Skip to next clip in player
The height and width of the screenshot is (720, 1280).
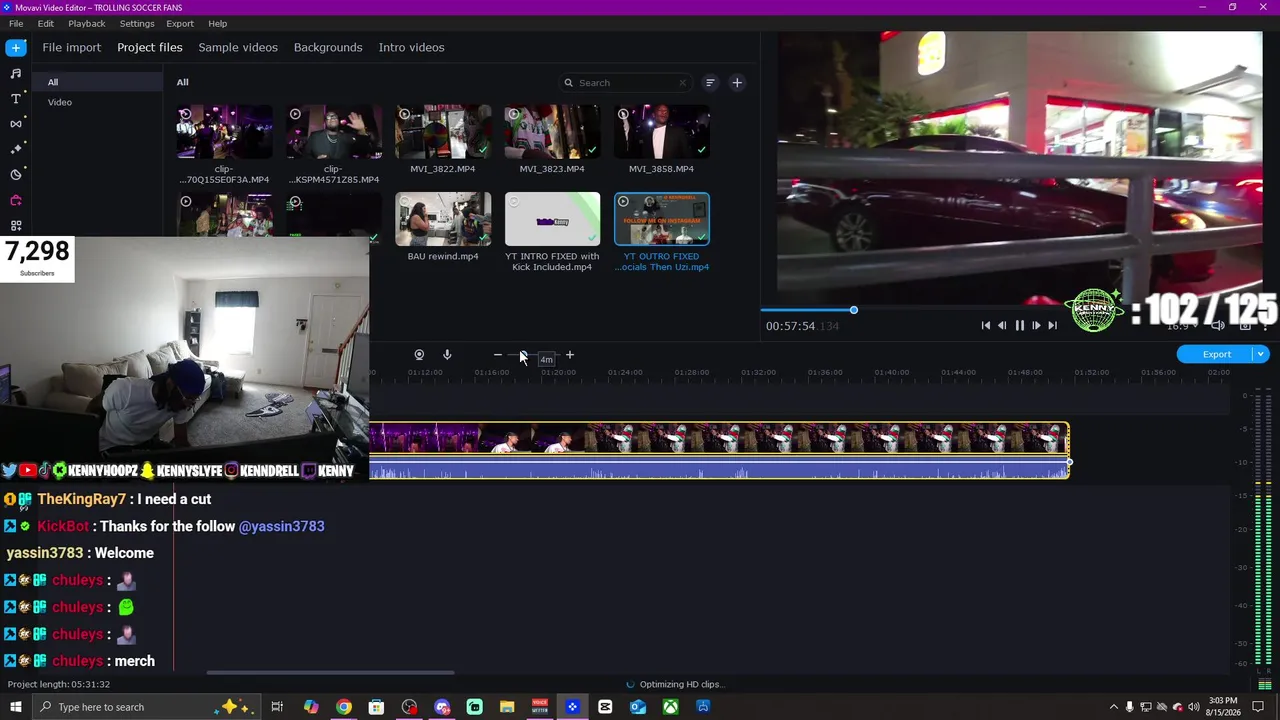1052,325
